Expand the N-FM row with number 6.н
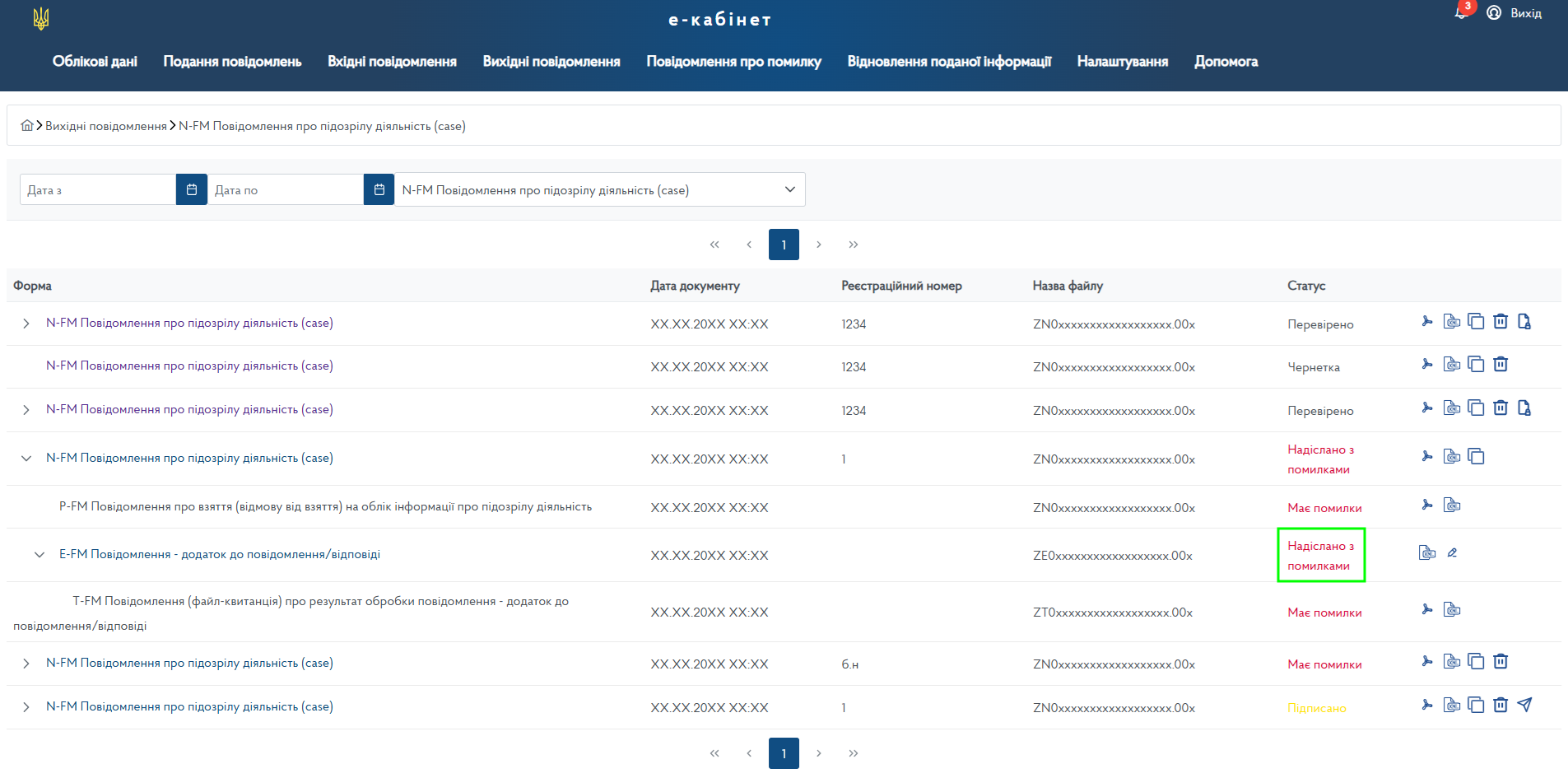The width and height of the screenshot is (1568, 778). pyautogui.click(x=26, y=664)
